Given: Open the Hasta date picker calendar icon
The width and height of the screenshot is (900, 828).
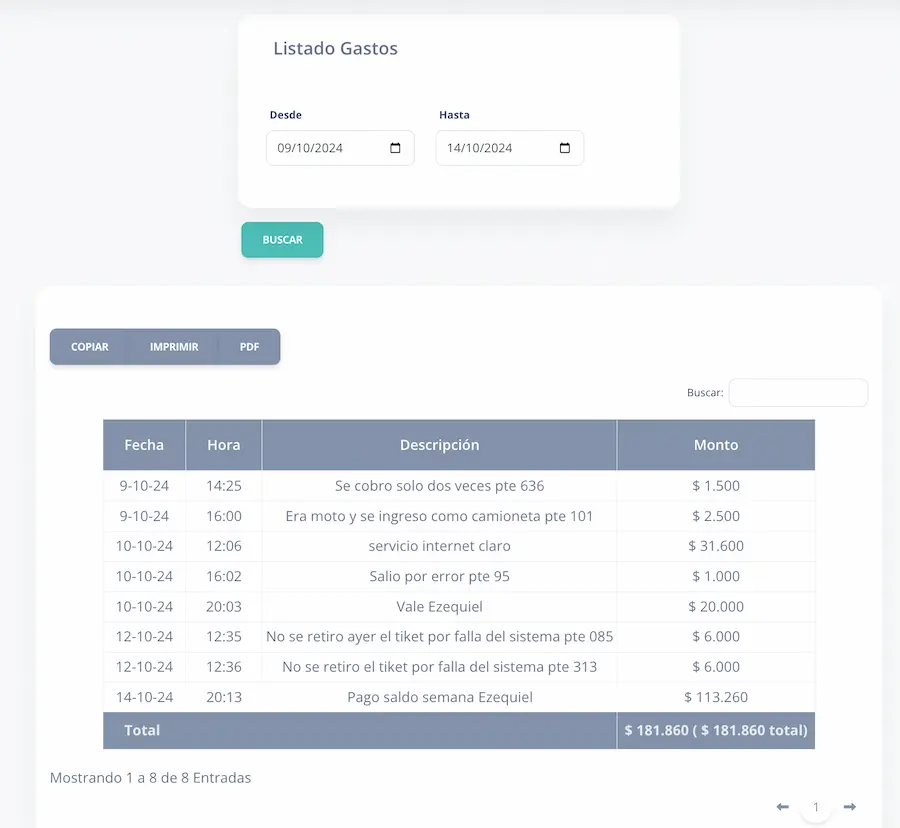Looking at the screenshot, I should click(x=565, y=148).
